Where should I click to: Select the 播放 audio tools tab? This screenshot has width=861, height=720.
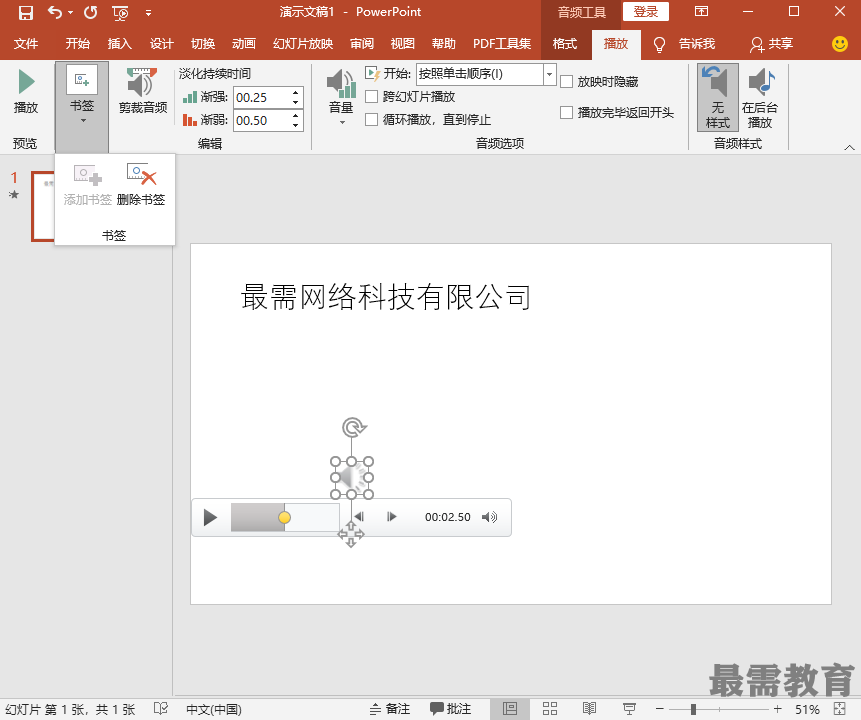[616, 43]
